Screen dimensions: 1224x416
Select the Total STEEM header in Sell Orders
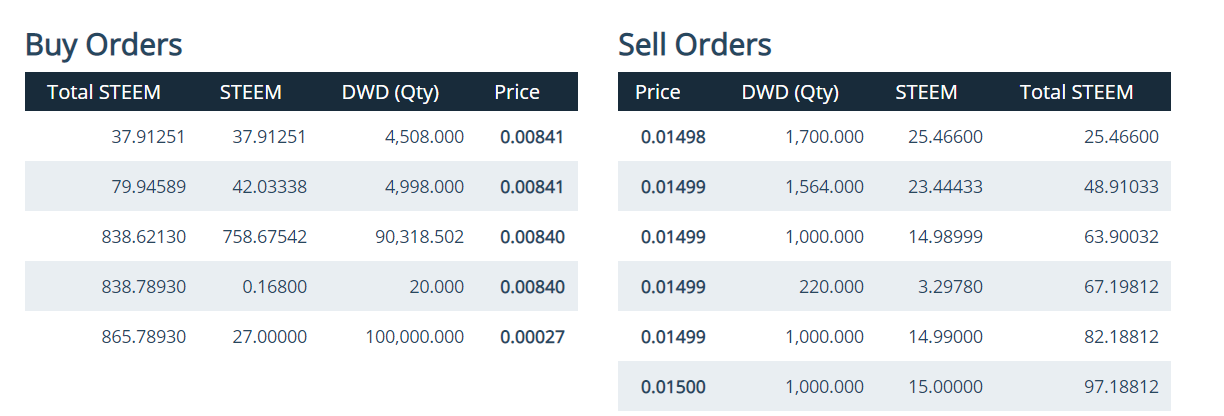click(1077, 92)
